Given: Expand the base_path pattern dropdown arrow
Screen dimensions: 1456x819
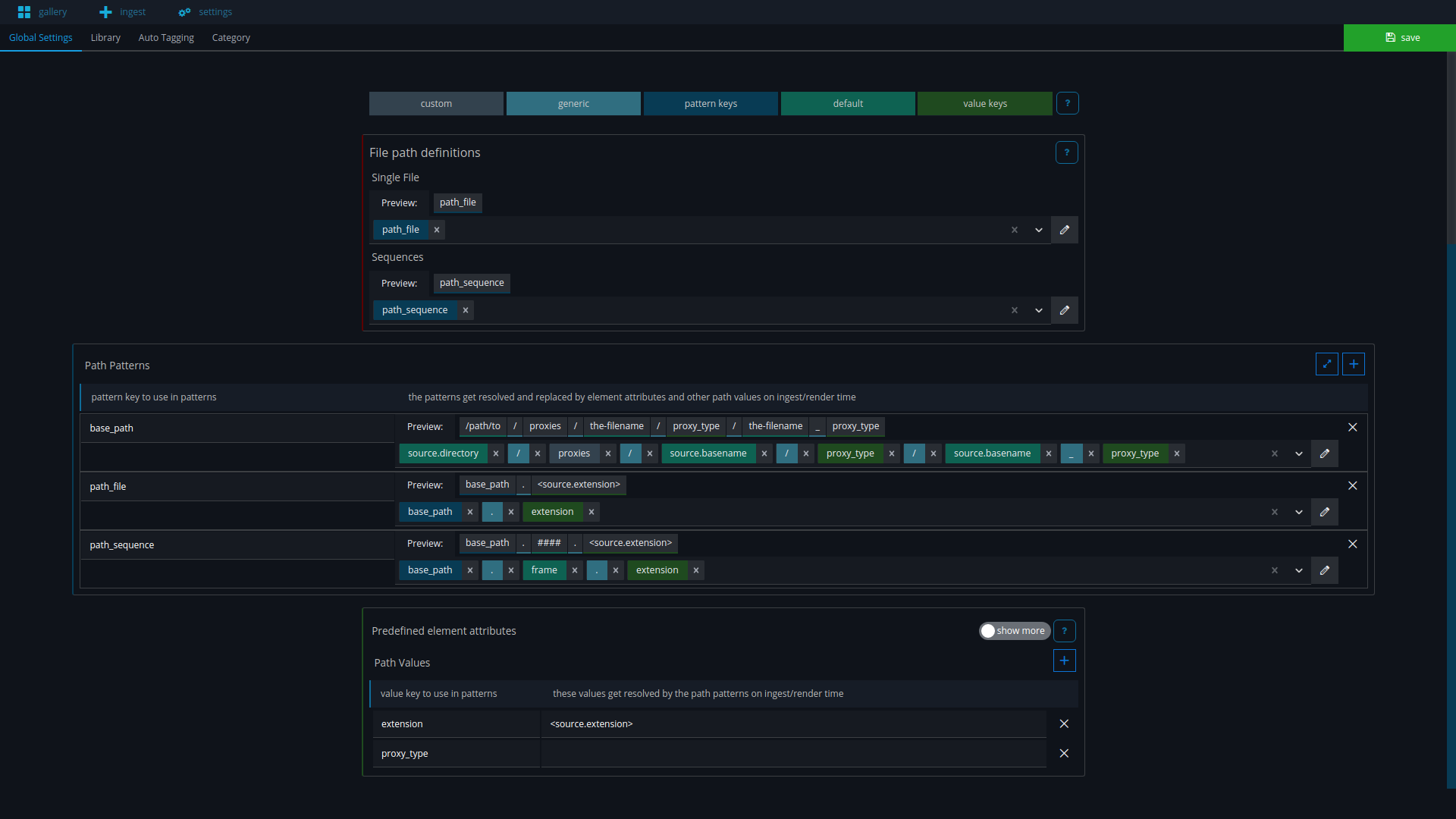Looking at the screenshot, I should (1298, 453).
